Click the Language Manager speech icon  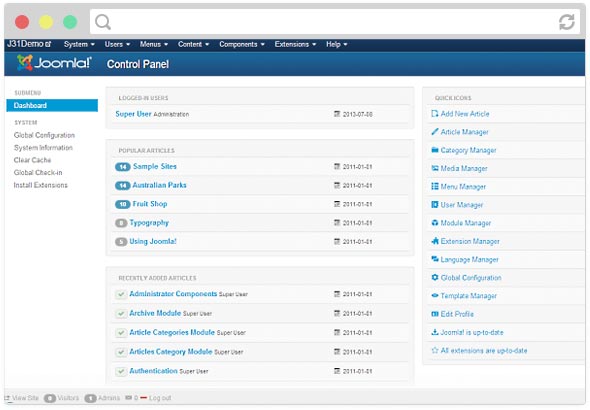[435, 259]
